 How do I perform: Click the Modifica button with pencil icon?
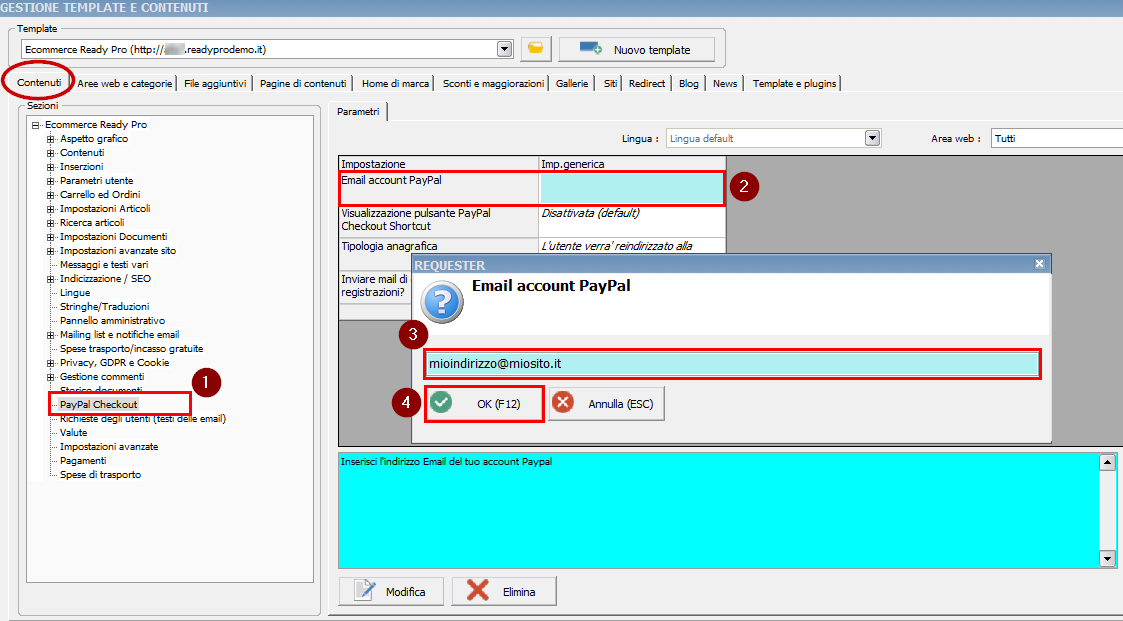pyautogui.click(x=391, y=592)
